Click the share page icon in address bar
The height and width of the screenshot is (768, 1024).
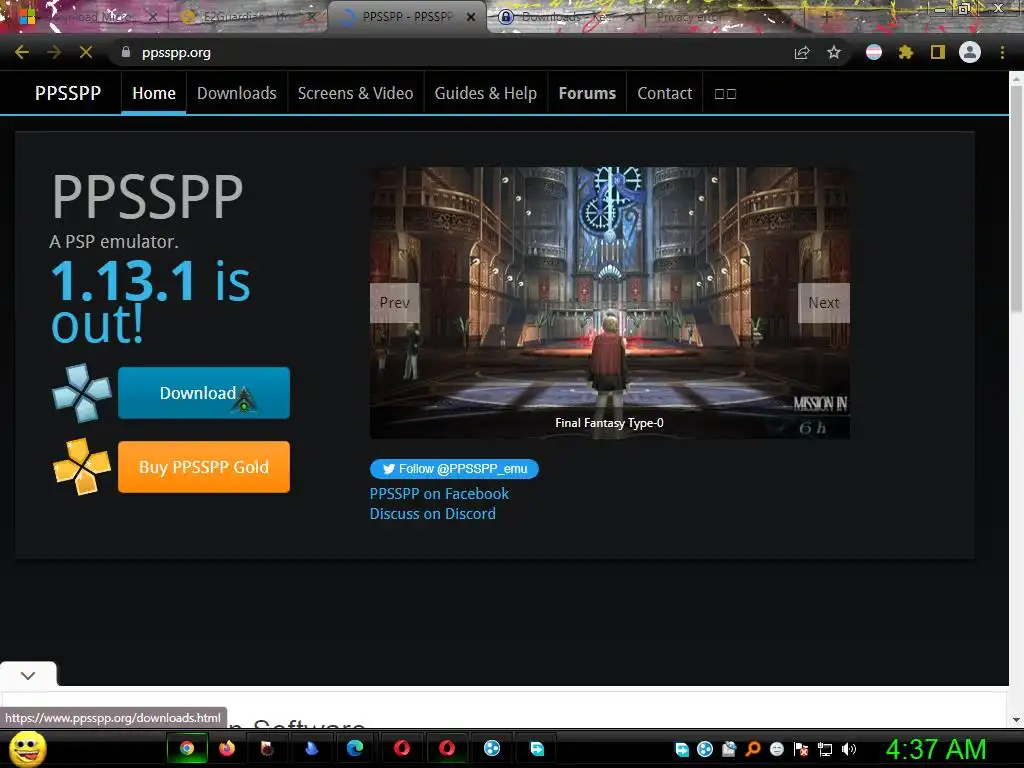click(x=802, y=52)
